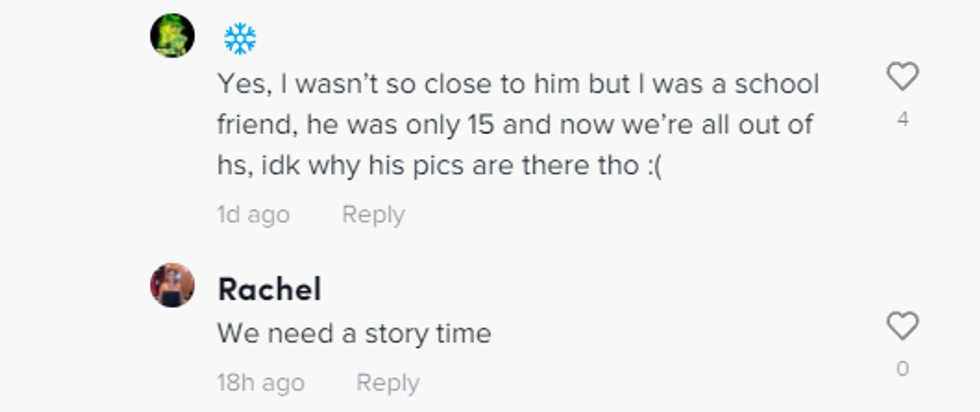Like the school friend comment
The width and height of the screenshot is (980, 412).
pos(902,77)
